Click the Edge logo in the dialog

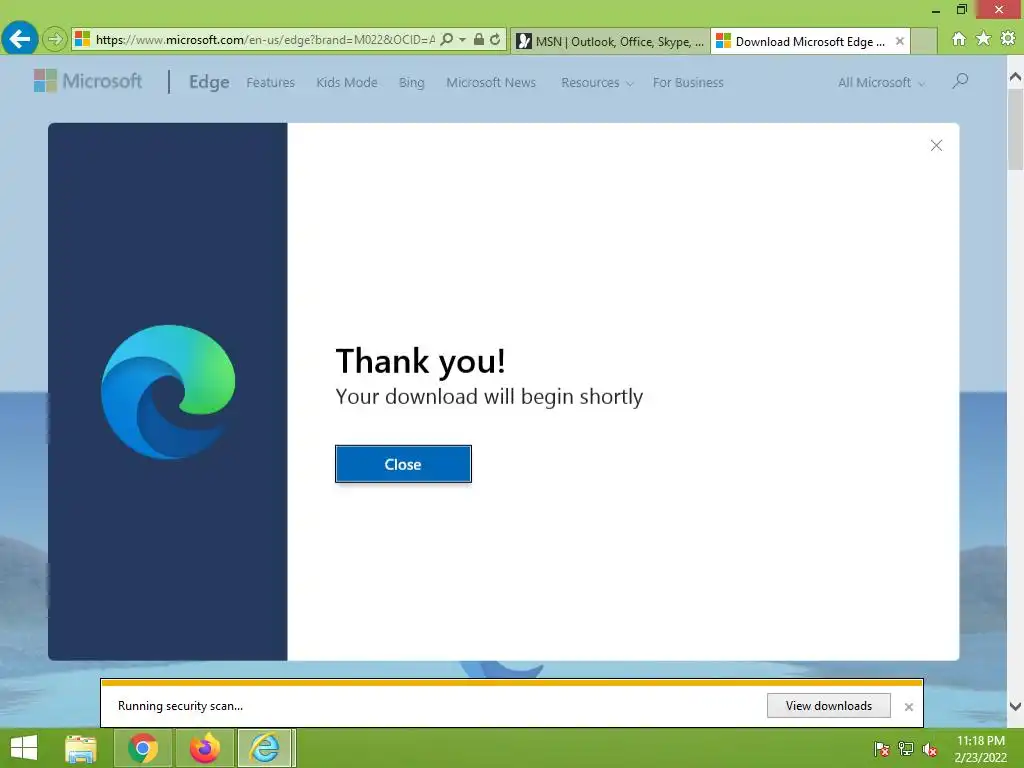coord(168,392)
